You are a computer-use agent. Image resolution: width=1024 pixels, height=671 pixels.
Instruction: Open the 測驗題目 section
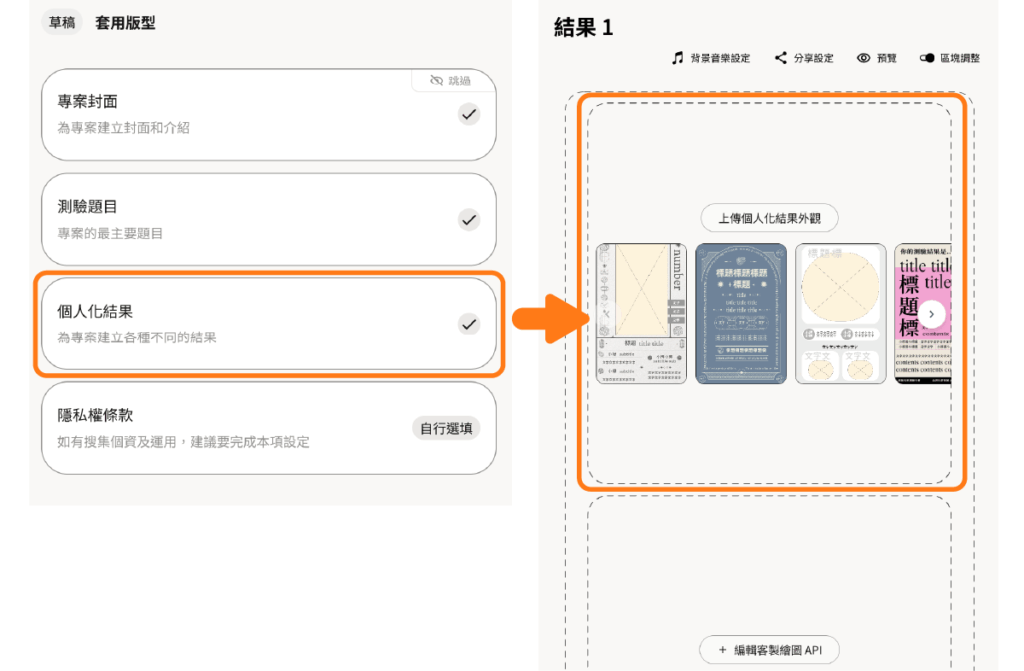point(268,220)
